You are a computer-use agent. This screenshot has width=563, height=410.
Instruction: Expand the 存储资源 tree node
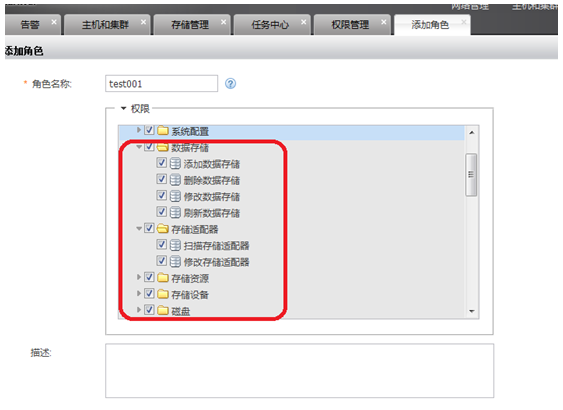[139, 277]
